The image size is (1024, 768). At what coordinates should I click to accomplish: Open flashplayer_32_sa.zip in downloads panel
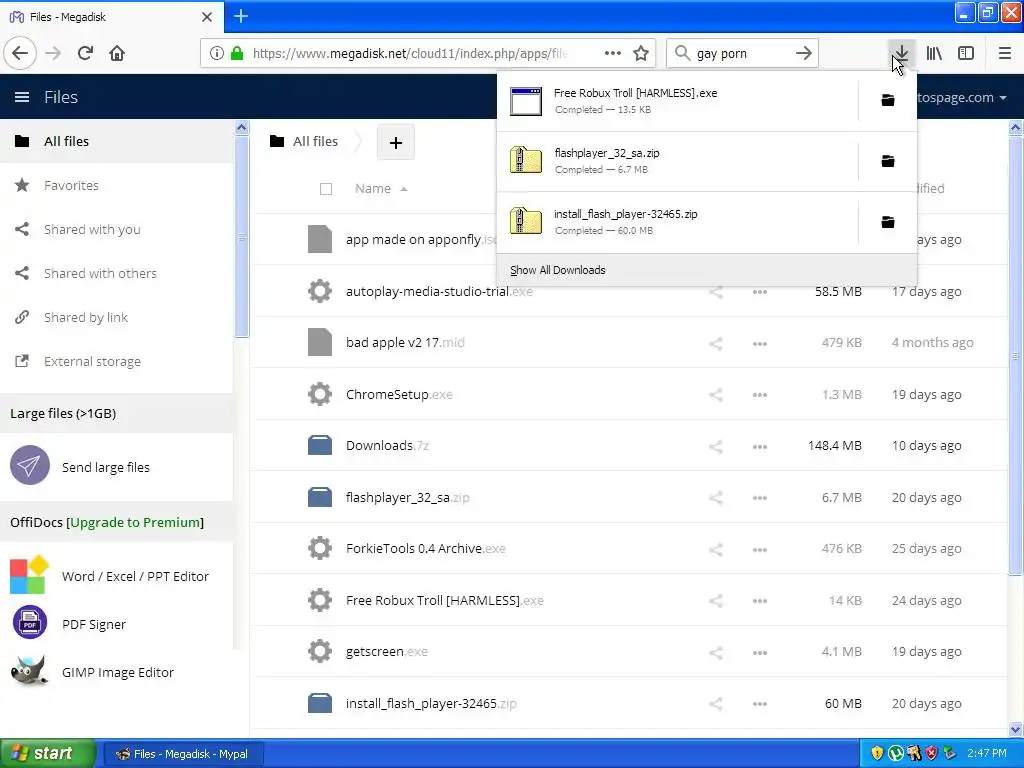click(x=677, y=161)
